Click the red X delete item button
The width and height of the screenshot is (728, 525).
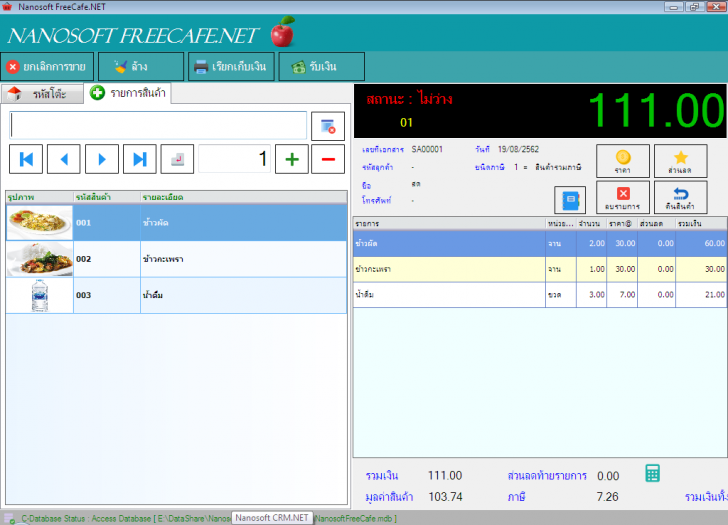(x=622, y=198)
